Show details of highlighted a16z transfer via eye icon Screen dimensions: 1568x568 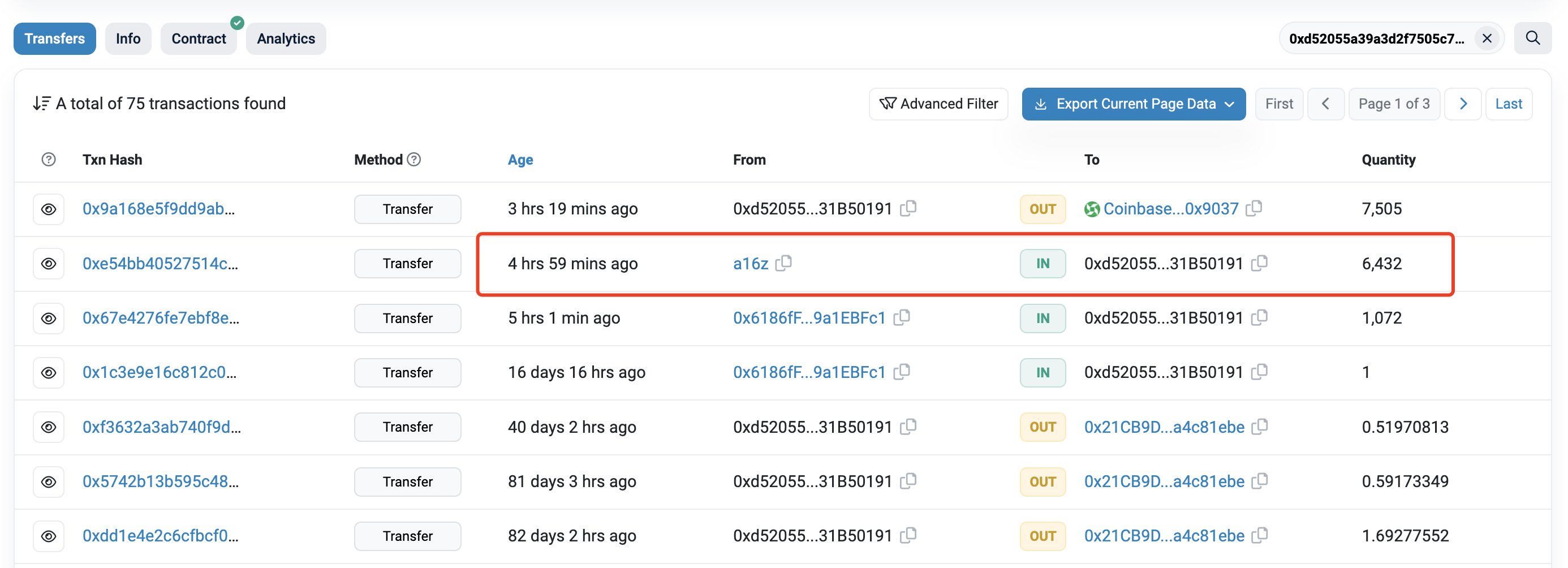pyautogui.click(x=49, y=263)
